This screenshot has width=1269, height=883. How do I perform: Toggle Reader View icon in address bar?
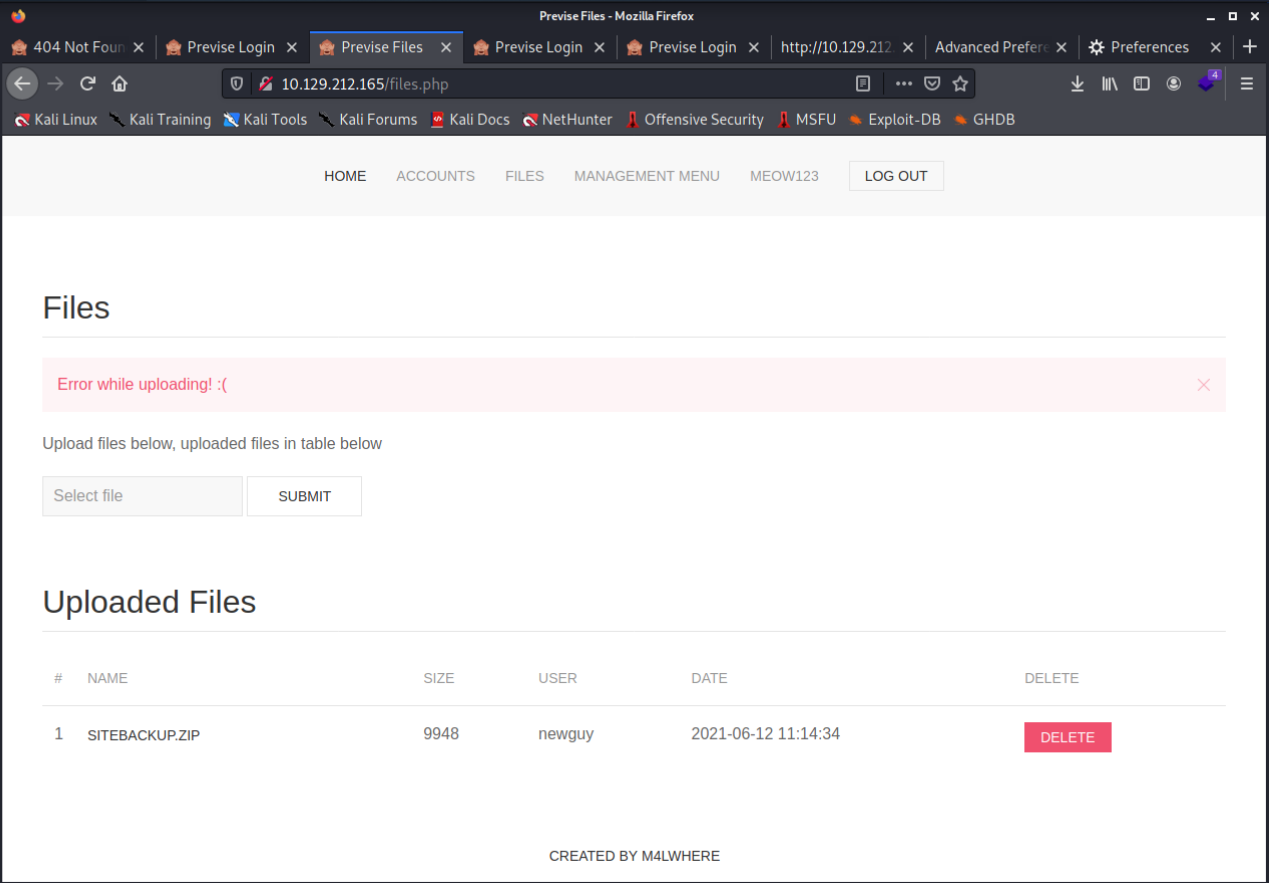(863, 84)
